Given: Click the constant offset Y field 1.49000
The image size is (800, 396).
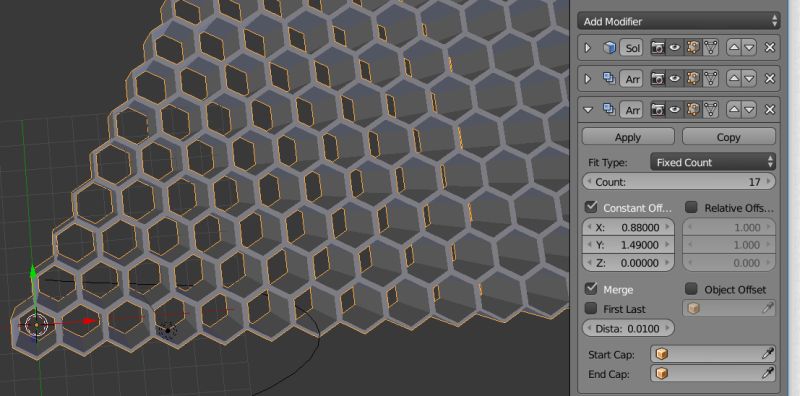Looking at the screenshot, I should click(x=628, y=245).
